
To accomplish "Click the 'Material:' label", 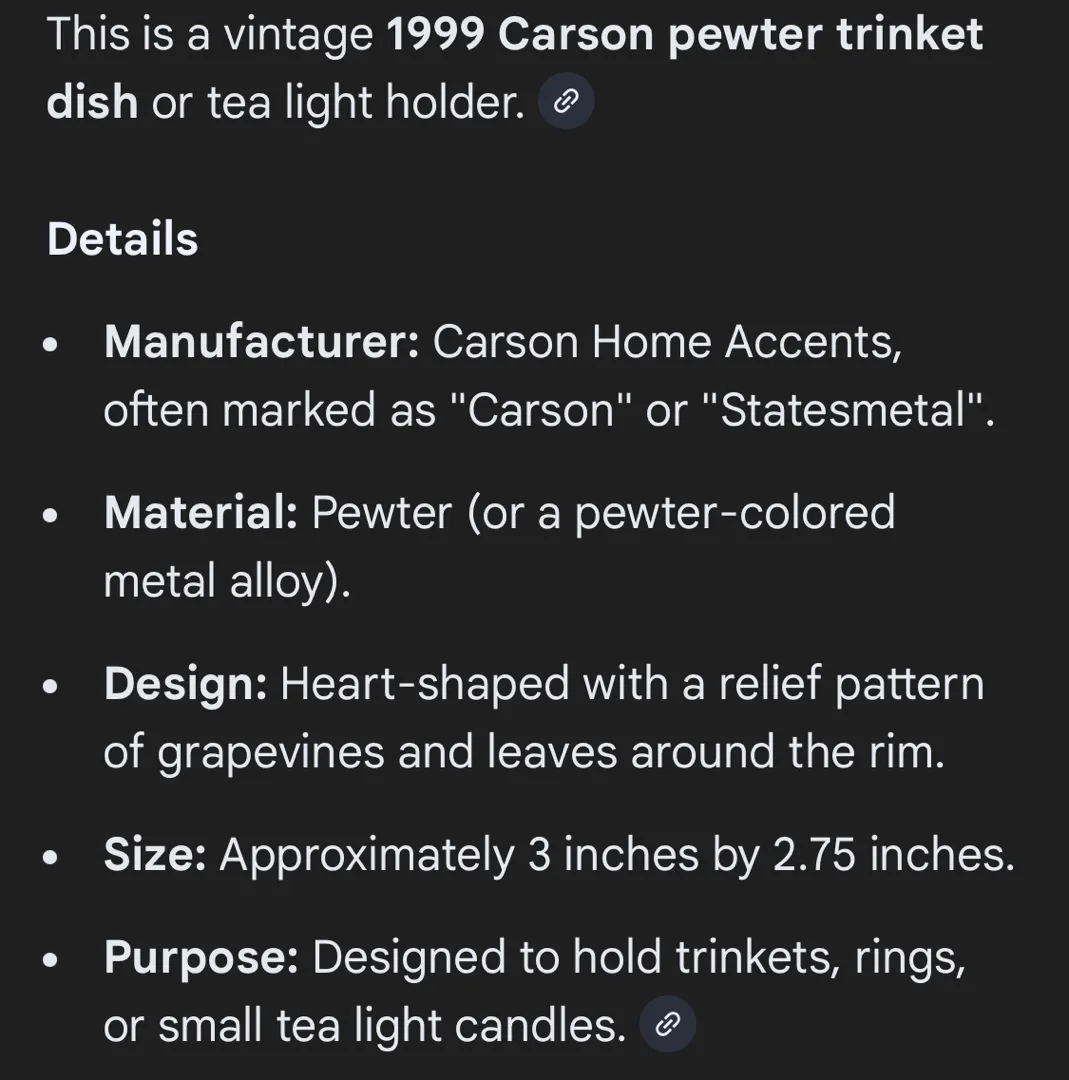I will [x=200, y=513].
